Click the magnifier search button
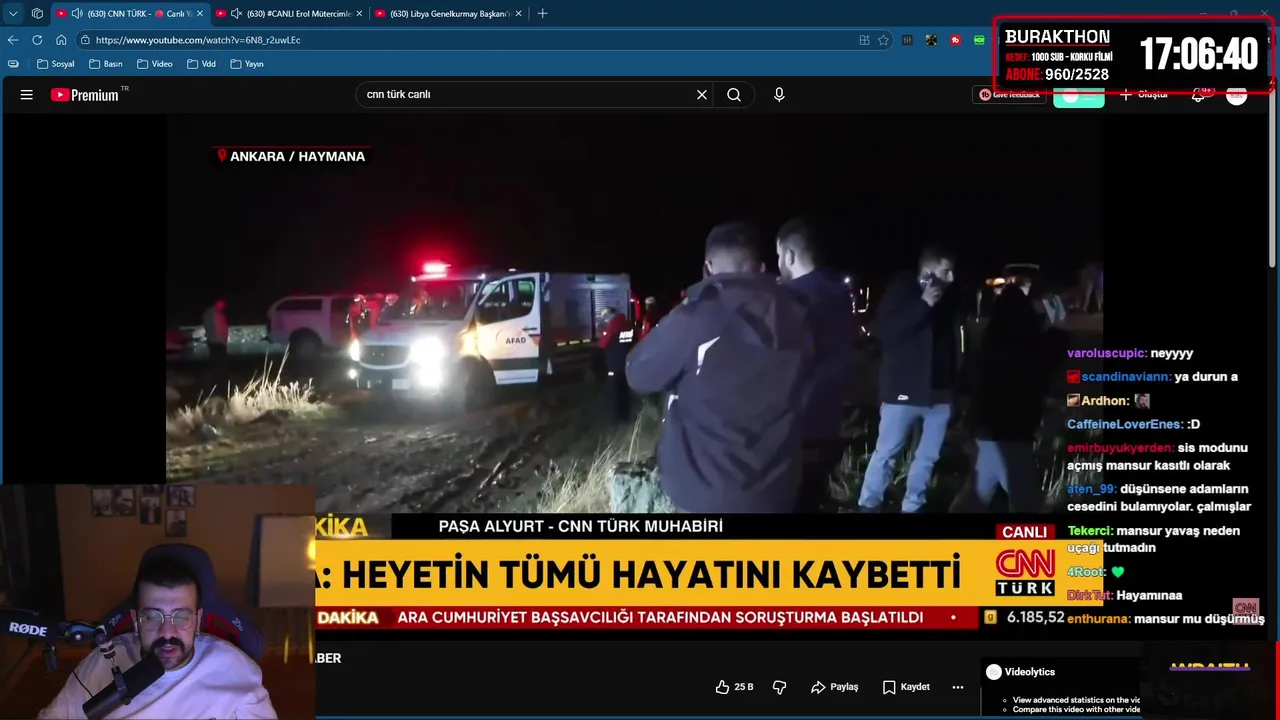Screen dimensions: 1280x720 (x=734, y=95)
